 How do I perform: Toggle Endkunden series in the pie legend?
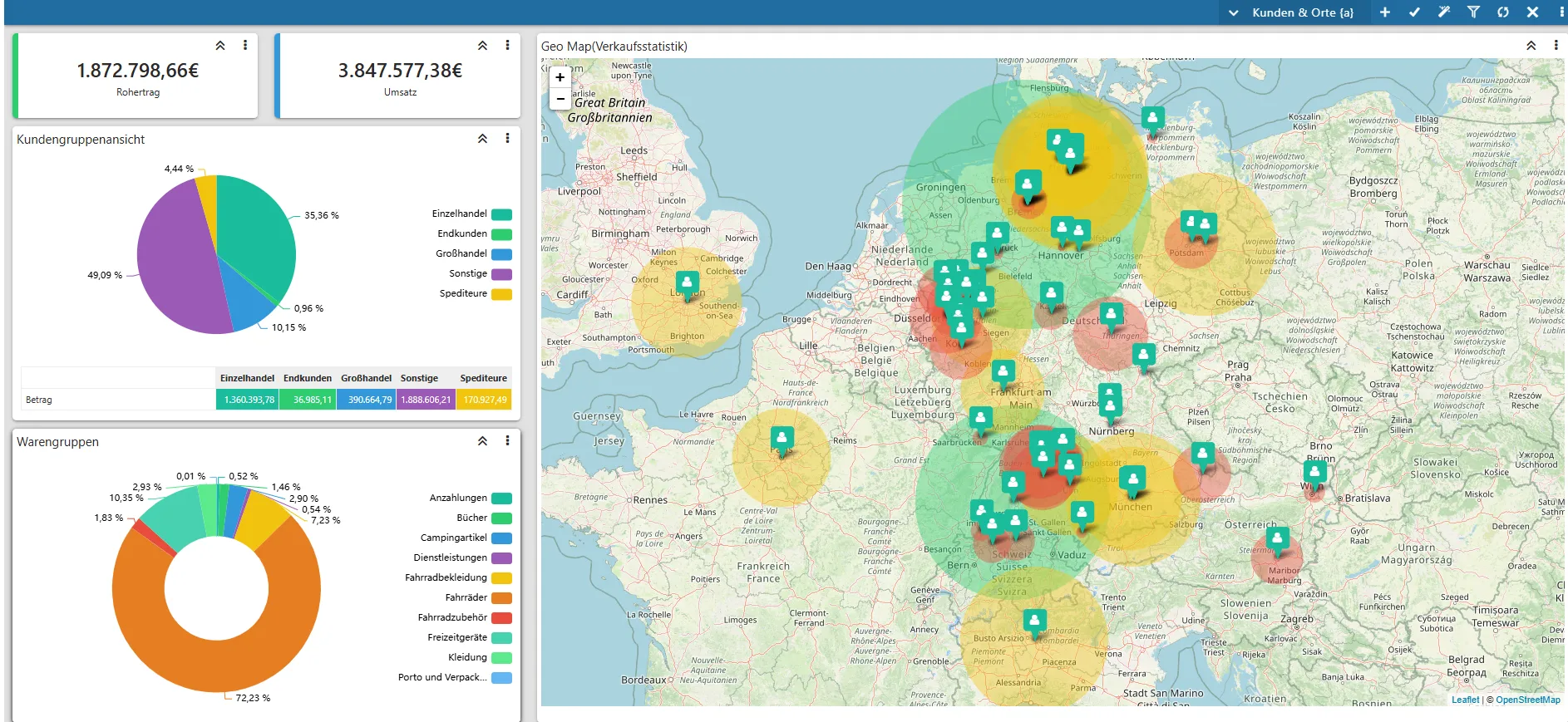(475, 234)
